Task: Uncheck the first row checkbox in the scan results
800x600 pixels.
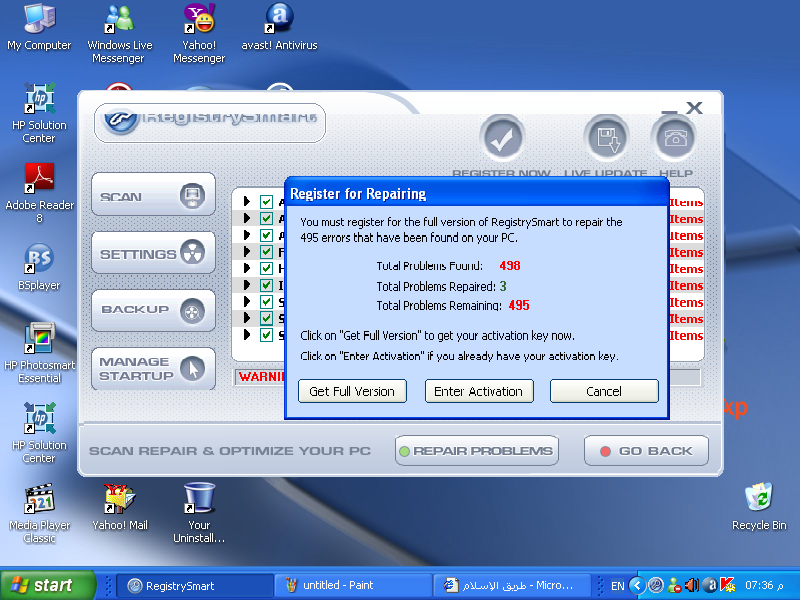Action: click(266, 202)
